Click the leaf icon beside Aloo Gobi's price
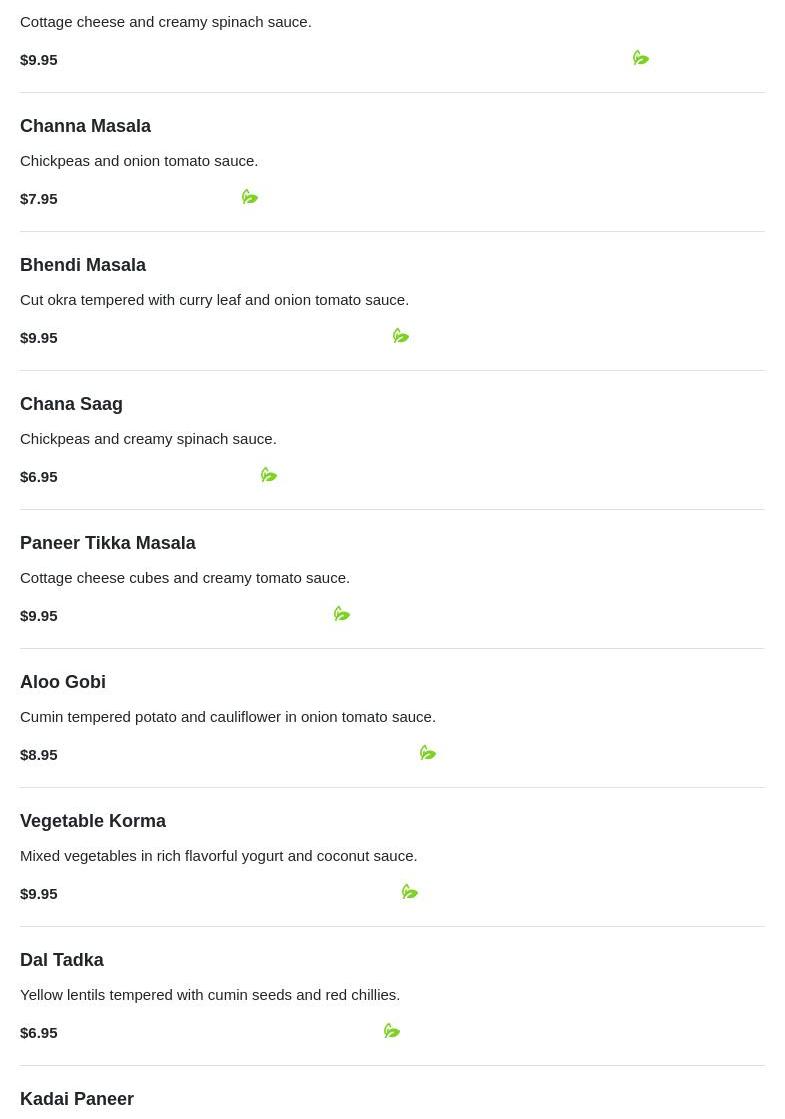 (428, 754)
